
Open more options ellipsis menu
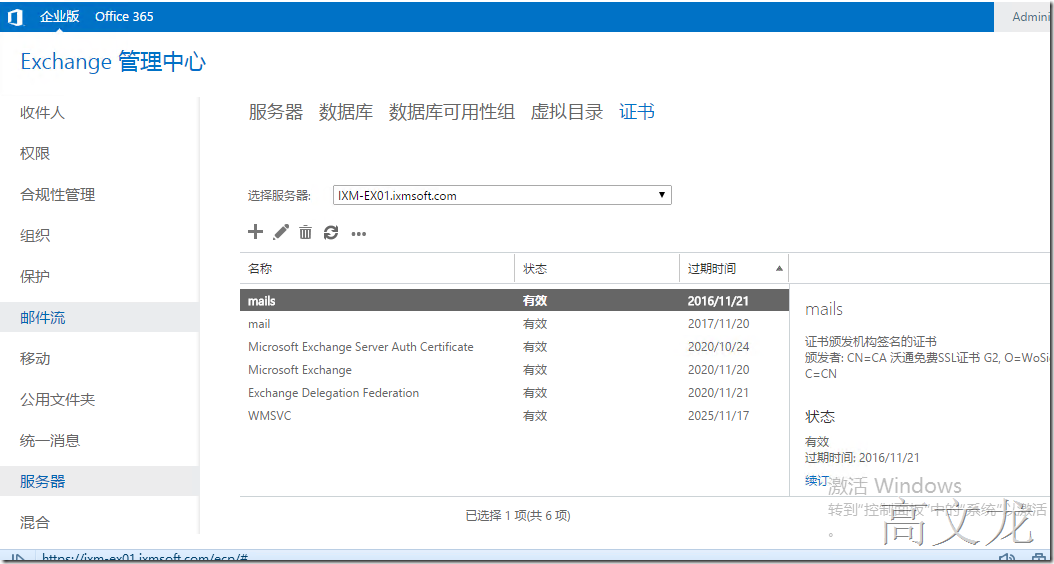coord(358,234)
